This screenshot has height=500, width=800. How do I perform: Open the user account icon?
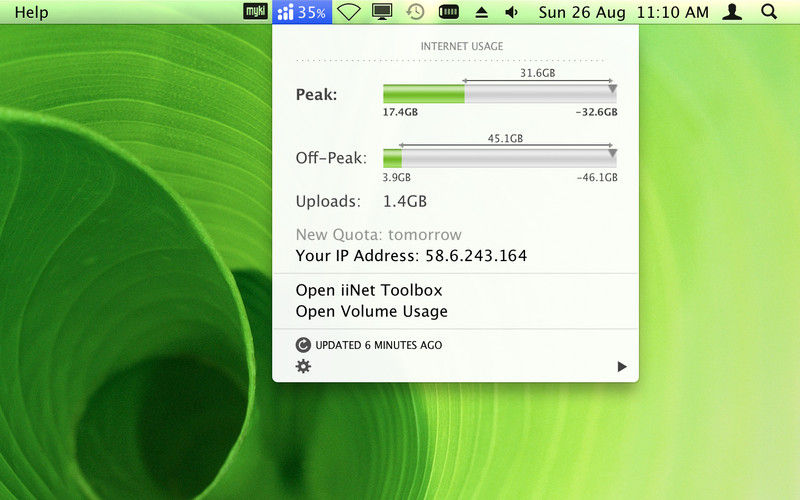point(732,12)
